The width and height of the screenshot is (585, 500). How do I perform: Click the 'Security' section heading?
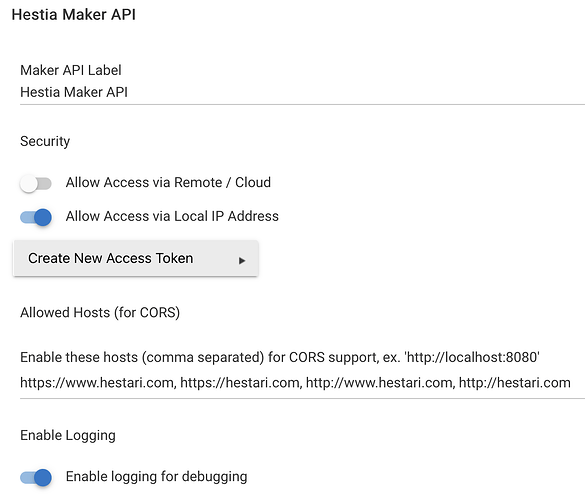tap(45, 141)
